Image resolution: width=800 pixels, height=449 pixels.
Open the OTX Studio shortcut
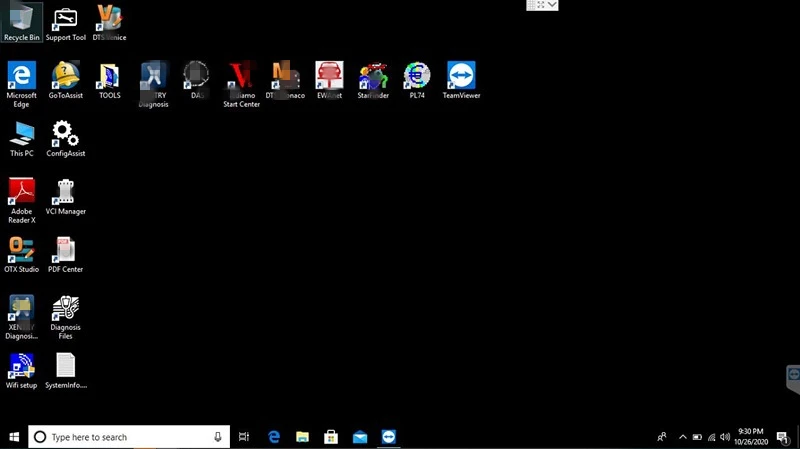click(21, 255)
